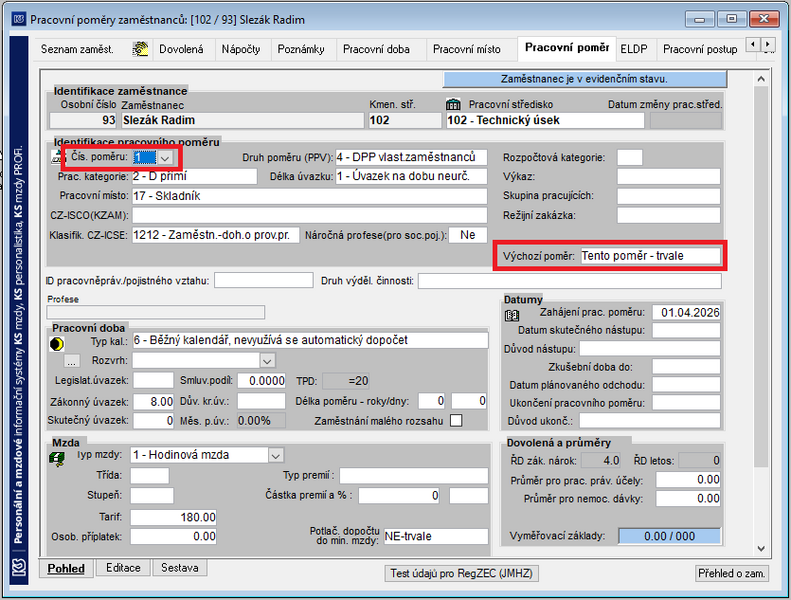Image resolution: width=791 pixels, height=600 pixels.
Task: Click Průměr pro prac. práv. účely field
Action: coord(688,479)
